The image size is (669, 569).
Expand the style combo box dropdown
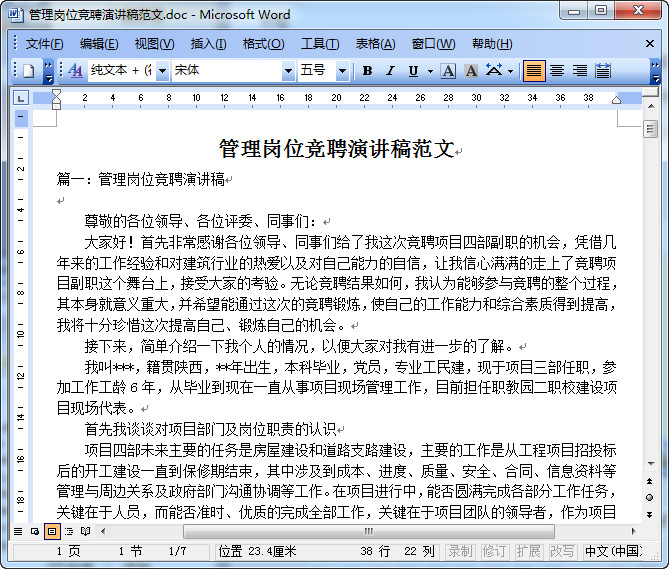click(x=162, y=71)
